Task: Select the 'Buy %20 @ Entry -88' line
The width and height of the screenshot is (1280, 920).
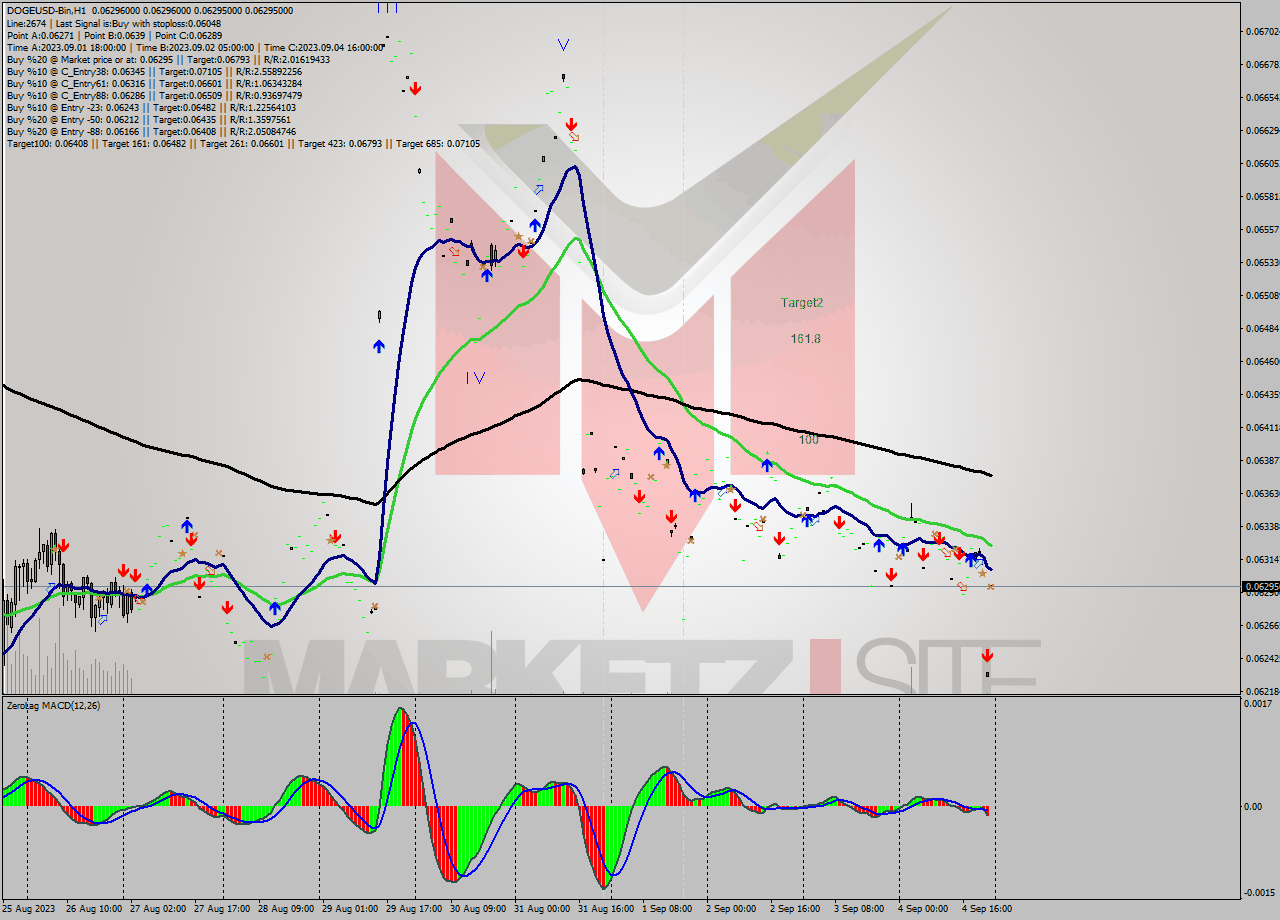Action: click(151, 131)
